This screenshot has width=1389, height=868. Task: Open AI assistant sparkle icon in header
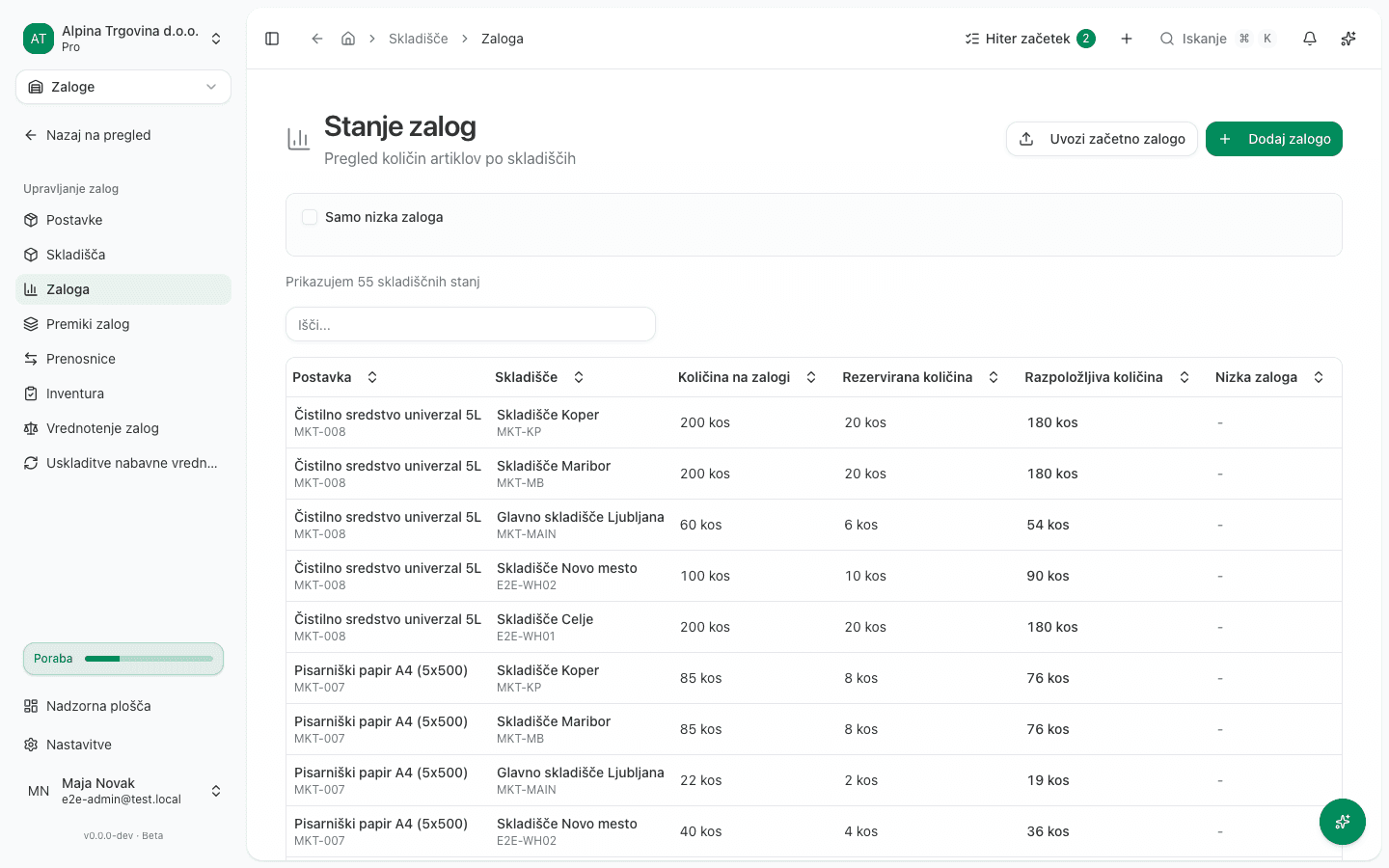tap(1348, 39)
